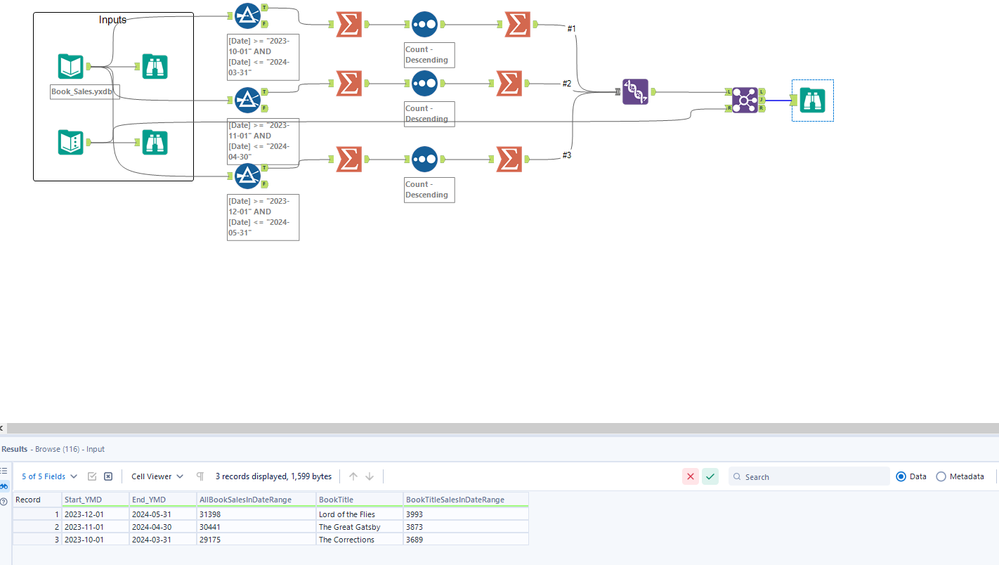Click the Search field in Results
Image resolution: width=999 pixels, height=565 pixels.
(x=809, y=476)
